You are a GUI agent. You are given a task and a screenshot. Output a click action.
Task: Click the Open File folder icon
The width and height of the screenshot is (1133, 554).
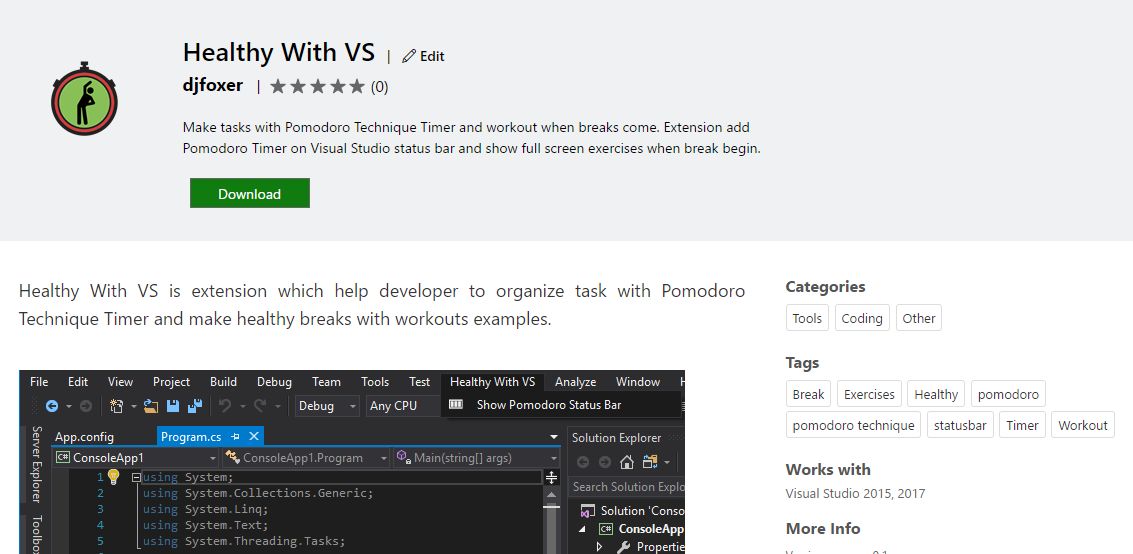151,406
